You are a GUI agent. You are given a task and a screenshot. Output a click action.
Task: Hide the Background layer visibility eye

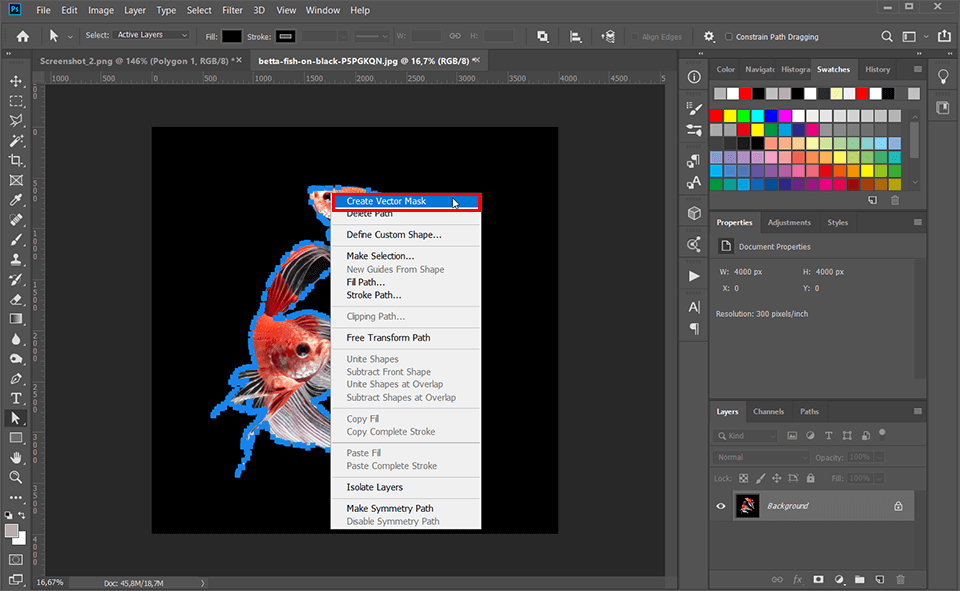point(721,506)
